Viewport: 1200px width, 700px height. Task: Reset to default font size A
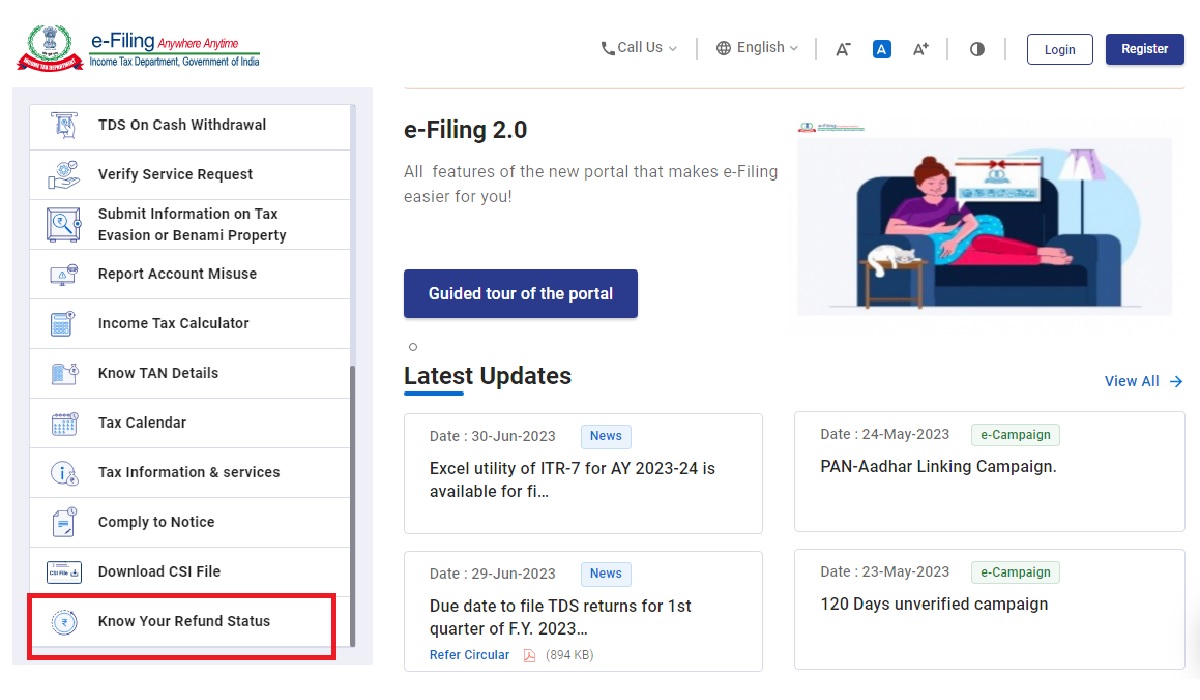tap(881, 49)
